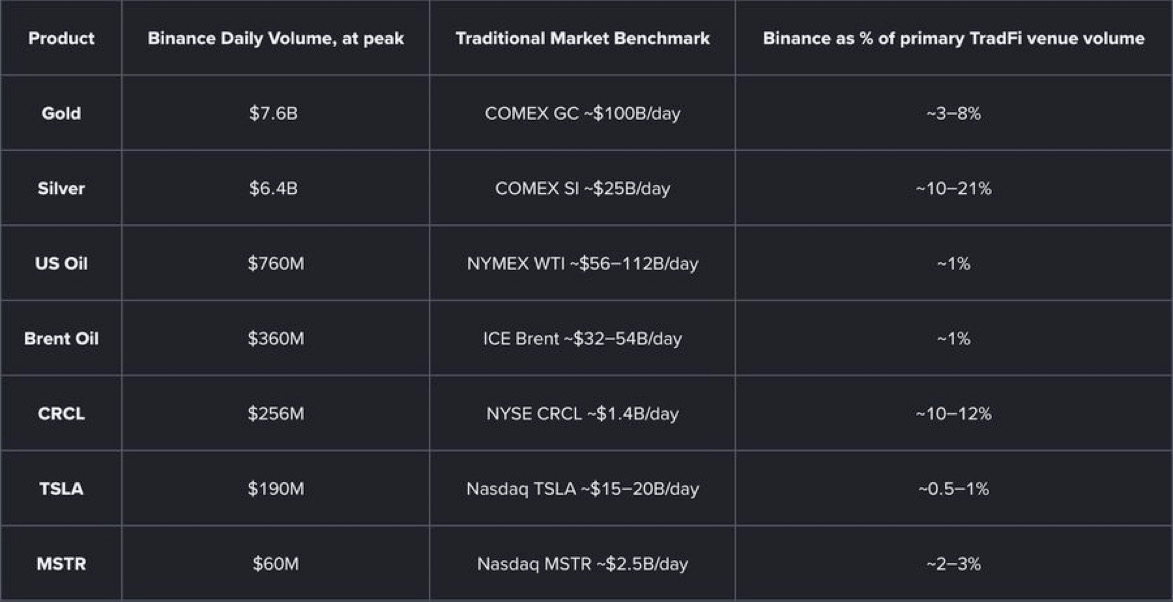Select the ~10–21% Silver percentage cell
The image size is (1173, 602).
click(954, 188)
